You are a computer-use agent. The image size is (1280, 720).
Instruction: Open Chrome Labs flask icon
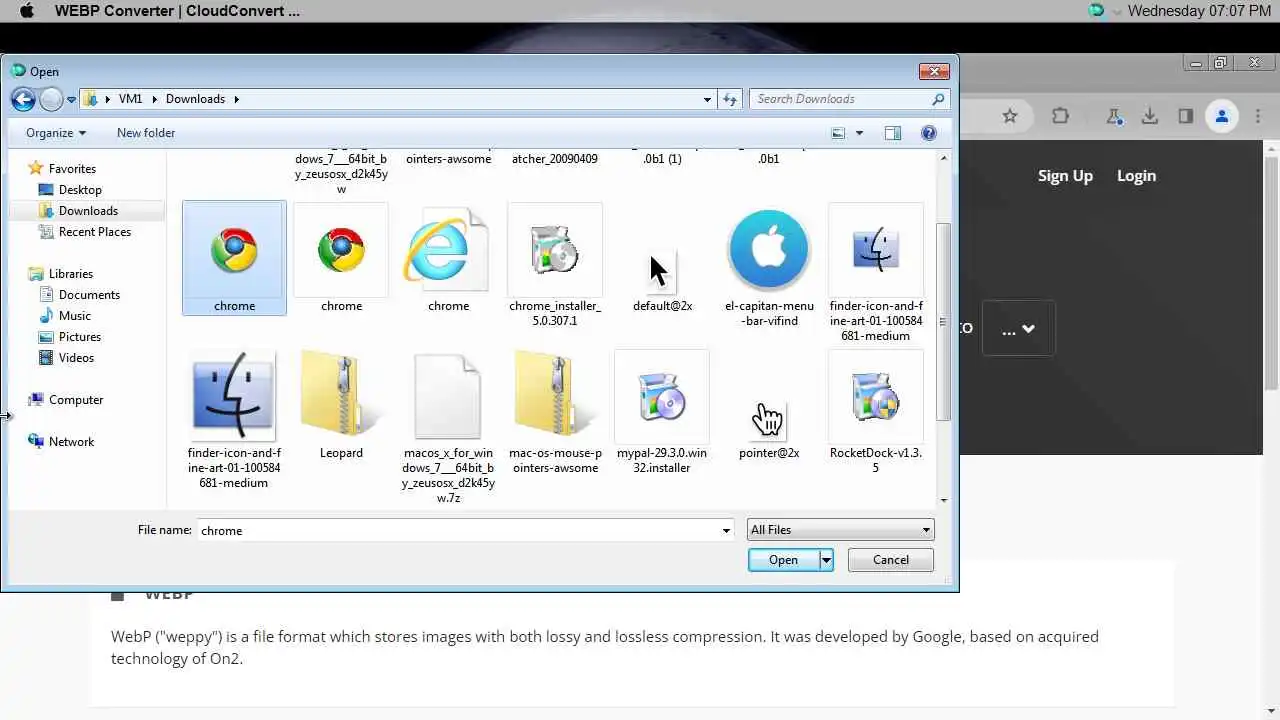[x=1114, y=116]
